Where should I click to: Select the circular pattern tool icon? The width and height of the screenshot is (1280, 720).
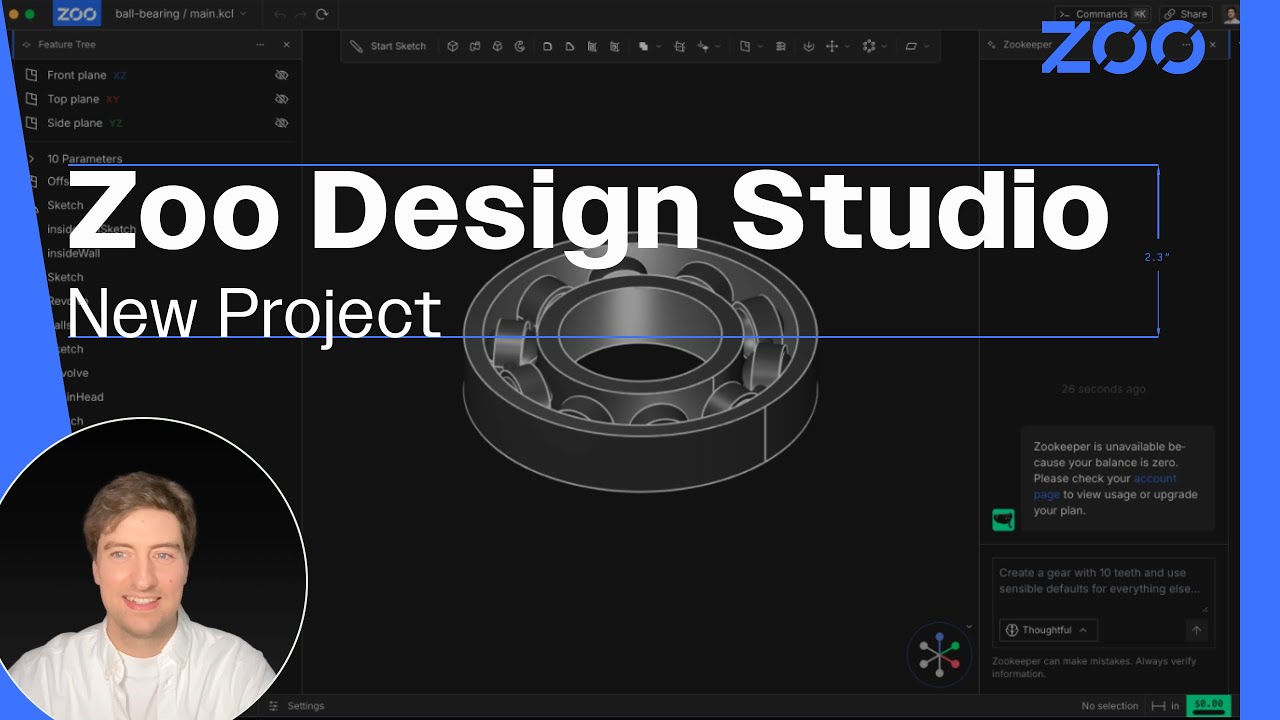(x=868, y=46)
